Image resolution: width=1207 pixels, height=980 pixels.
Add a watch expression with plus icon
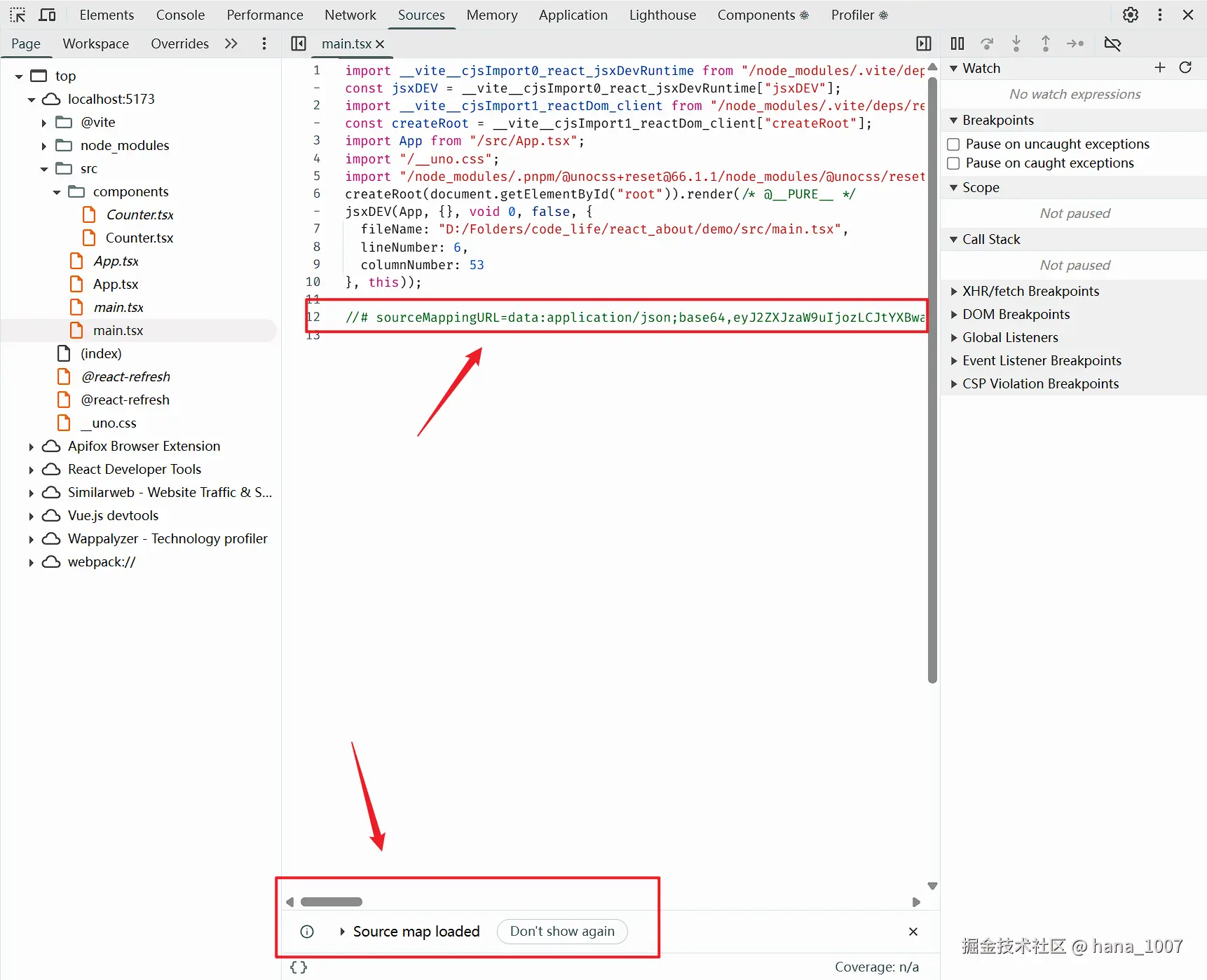click(x=1160, y=67)
